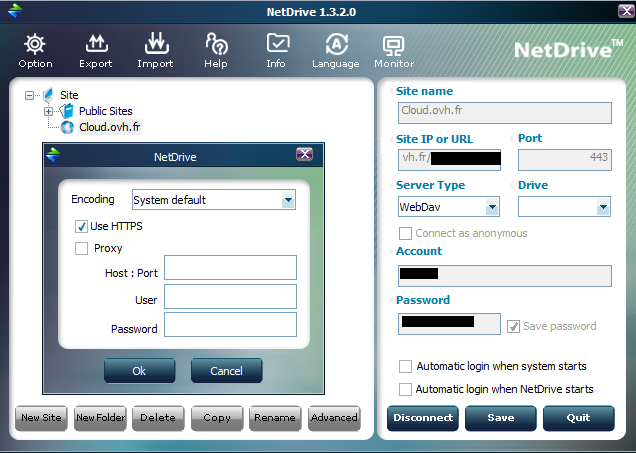Click the proxy User field
Viewport: 636px width, 453px height.
coord(230,296)
